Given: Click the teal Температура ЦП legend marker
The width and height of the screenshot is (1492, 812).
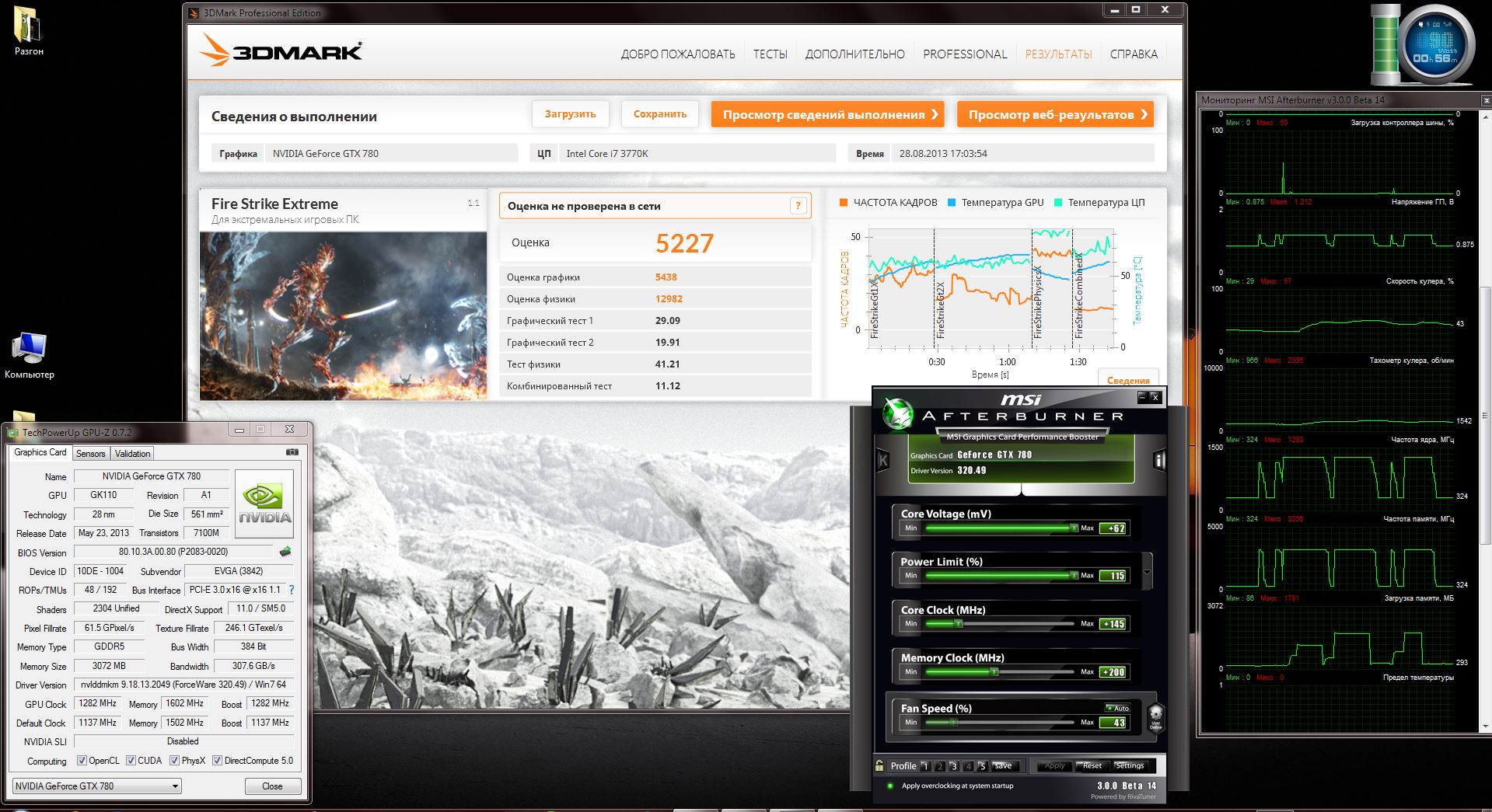Looking at the screenshot, I should coord(1057,203).
